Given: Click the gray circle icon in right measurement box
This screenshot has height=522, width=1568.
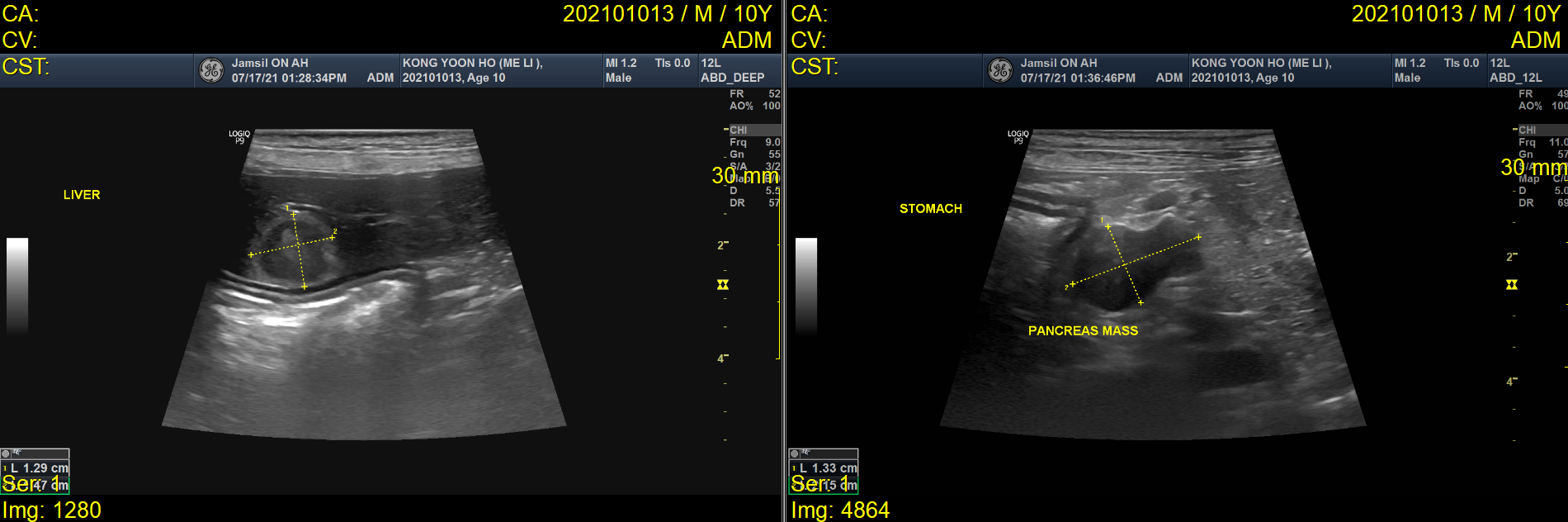Looking at the screenshot, I should coord(795,453).
